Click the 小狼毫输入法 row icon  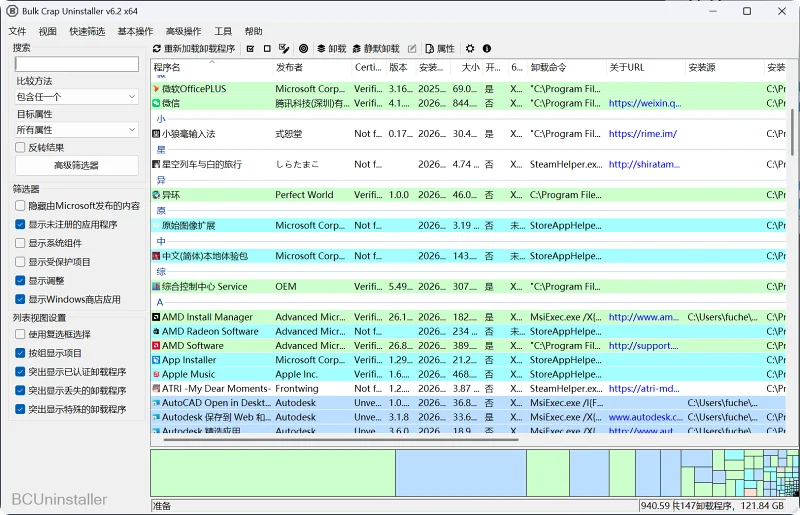tap(156, 134)
